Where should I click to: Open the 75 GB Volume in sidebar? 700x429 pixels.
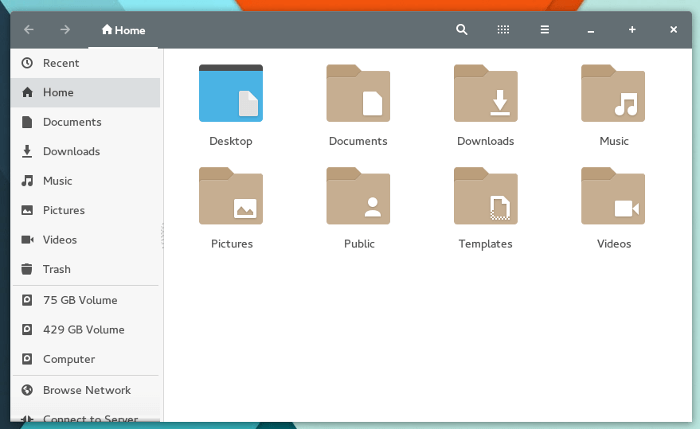85,300
